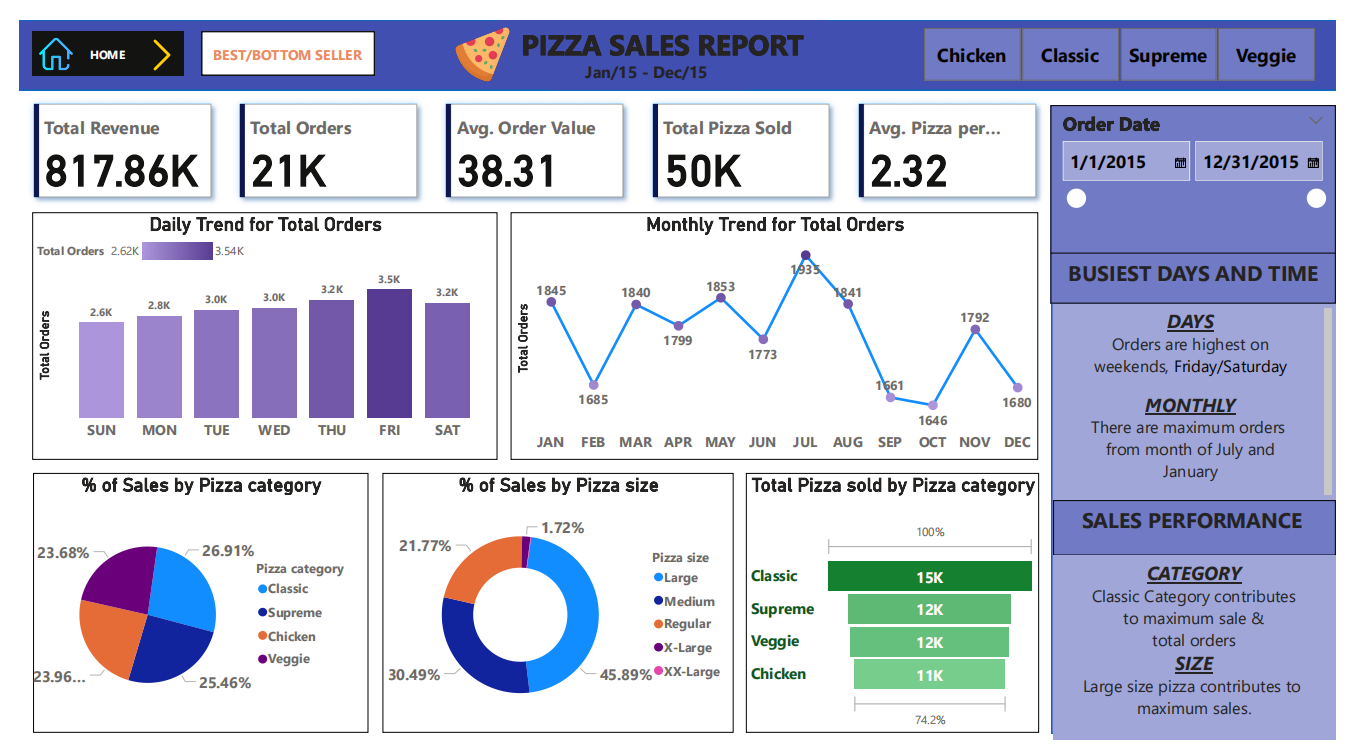This screenshot has width=1351, height=755.
Task: Click the end date input field 12/31/2015
Action: [x=1250, y=162]
